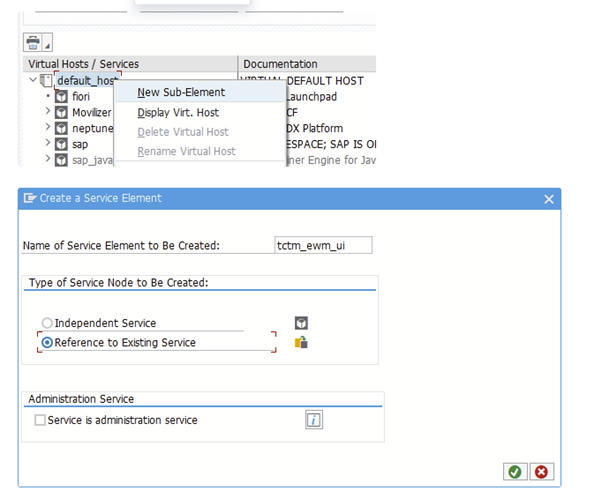Click the Documentation column header
Viewport: 602px width, 498px height.
(x=280, y=64)
